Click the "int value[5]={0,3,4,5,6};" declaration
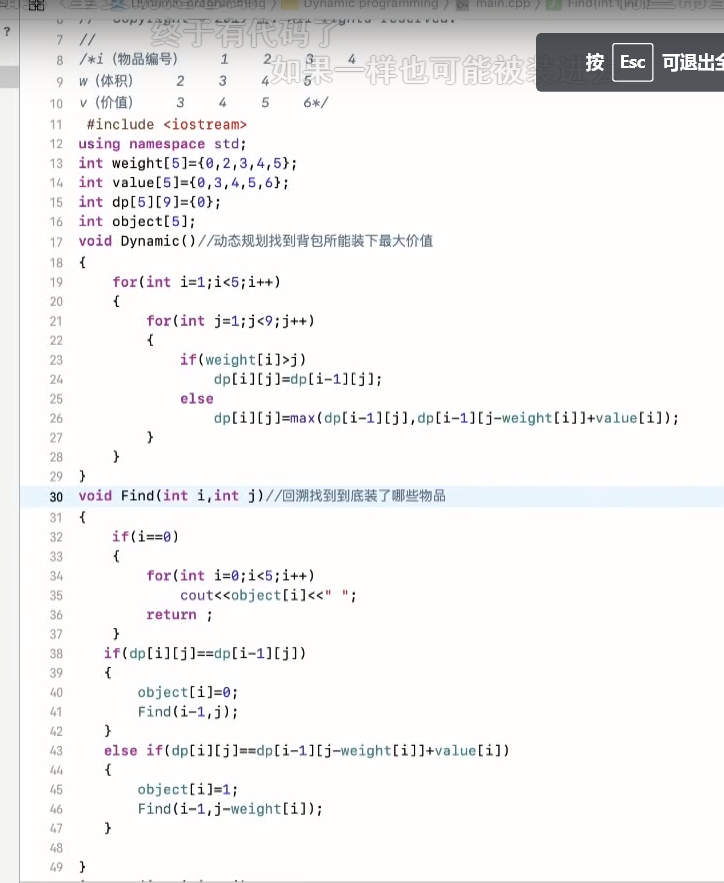This screenshot has height=883, width=724. pyautogui.click(x=184, y=183)
